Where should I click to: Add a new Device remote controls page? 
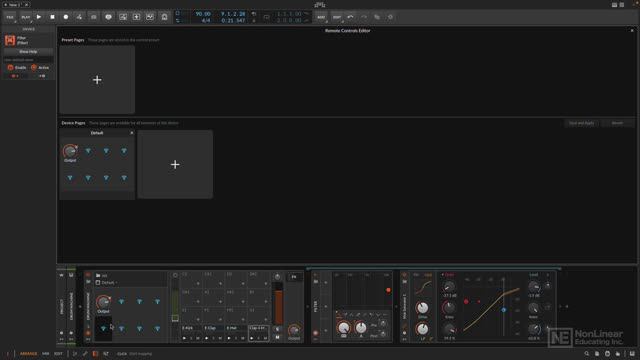tap(175, 164)
